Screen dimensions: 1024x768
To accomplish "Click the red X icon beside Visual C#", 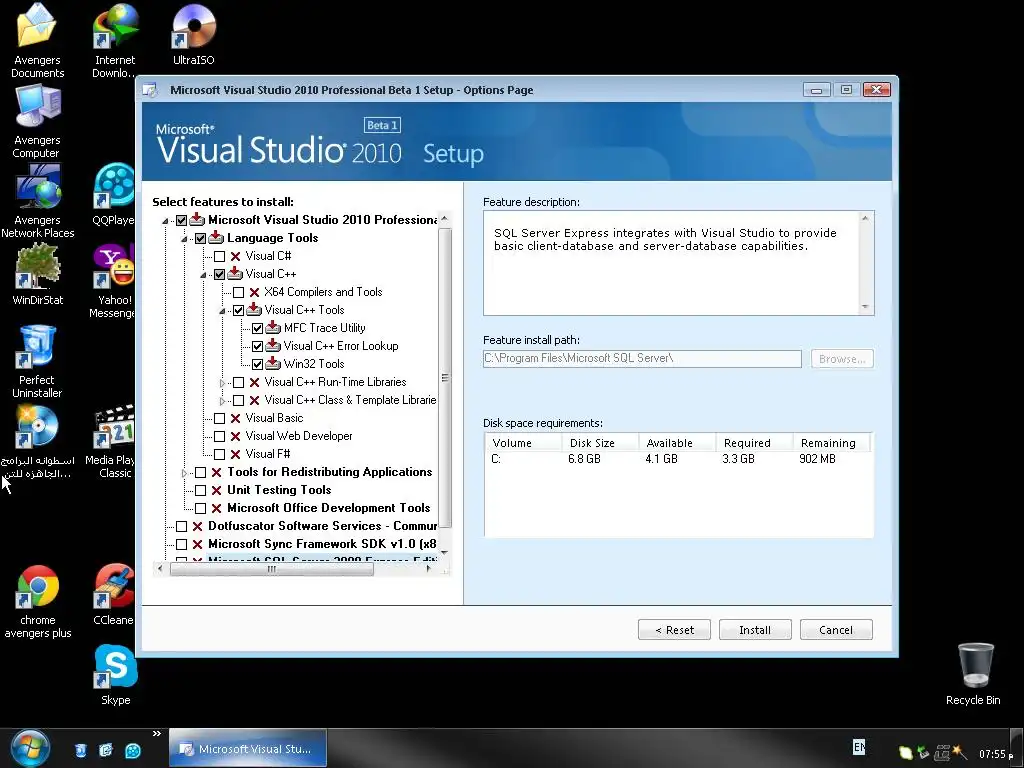I will click(x=236, y=256).
